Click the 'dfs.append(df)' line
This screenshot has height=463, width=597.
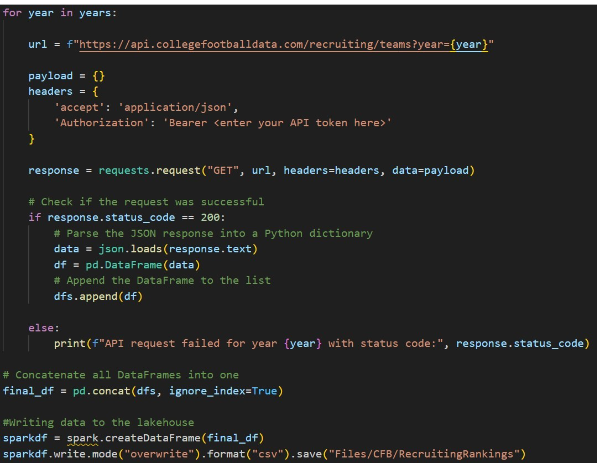(98, 296)
